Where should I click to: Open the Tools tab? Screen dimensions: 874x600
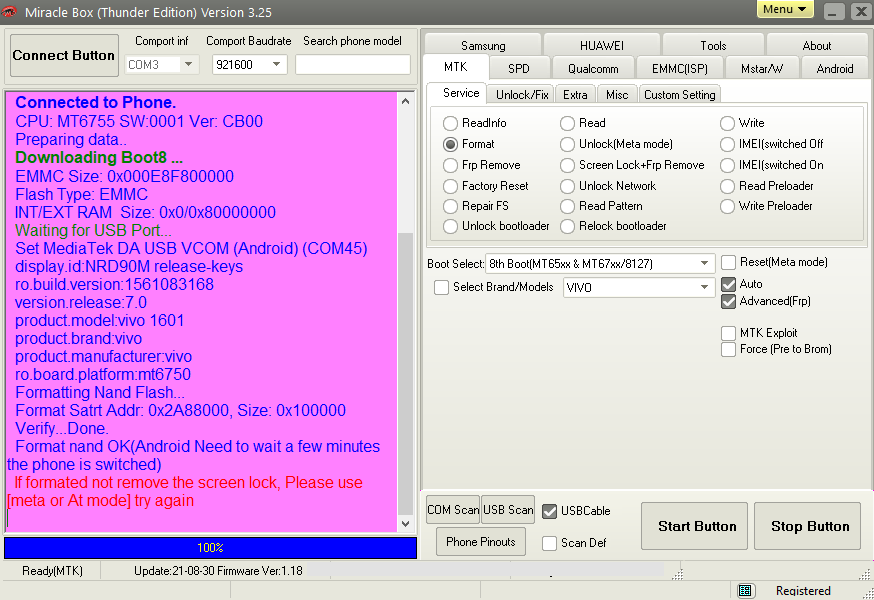click(713, 46)
